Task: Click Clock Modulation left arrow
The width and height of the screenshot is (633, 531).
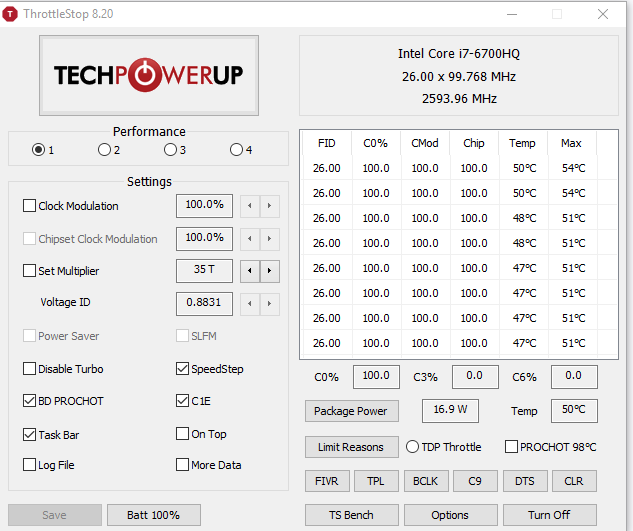Action: tap(250, 206)
